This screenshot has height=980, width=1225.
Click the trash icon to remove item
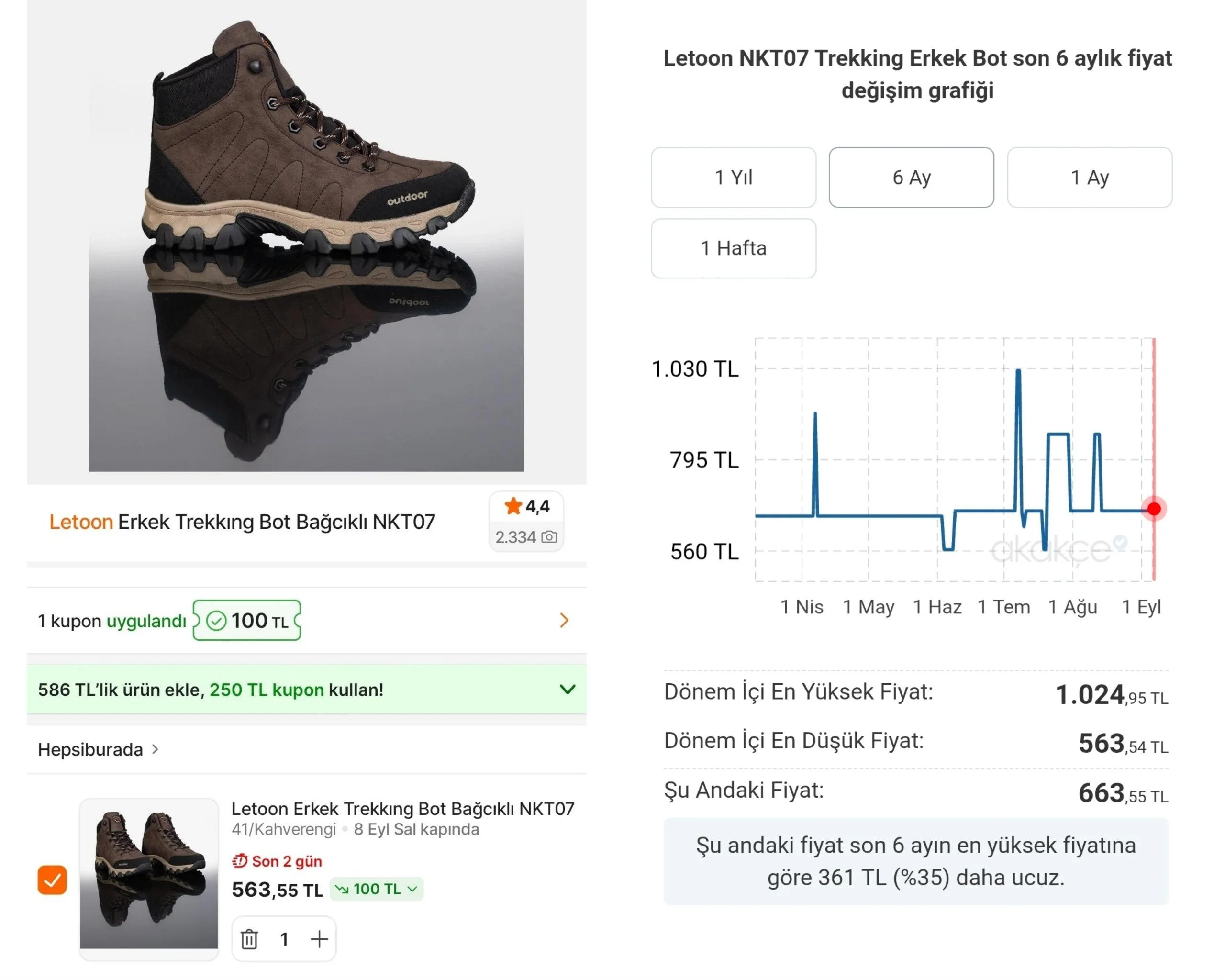249,938
